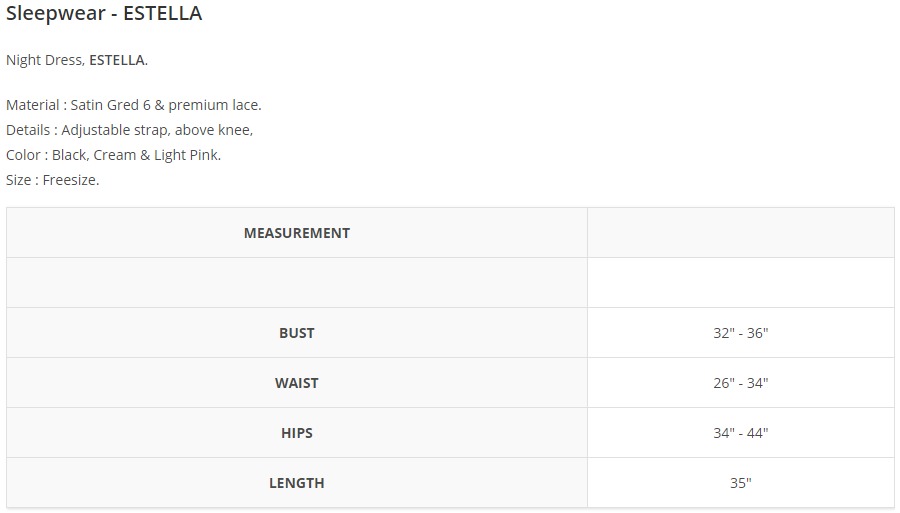The width and height of the screenshot is (900, 513).
Task: Click the Size Freesize line
Action: pyautogui.click(x=53, y=180)
